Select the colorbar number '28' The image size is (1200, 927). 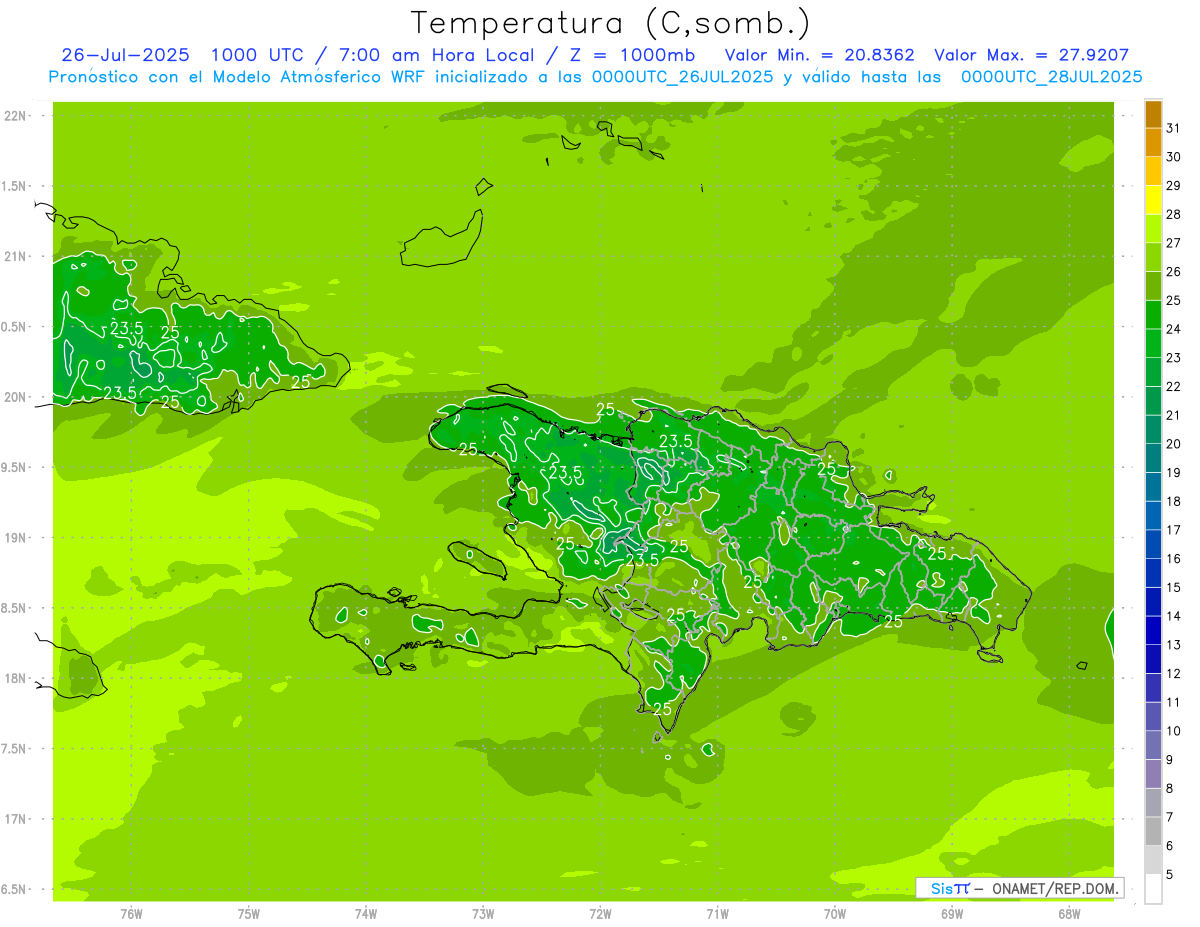[x=1174, y=214]
